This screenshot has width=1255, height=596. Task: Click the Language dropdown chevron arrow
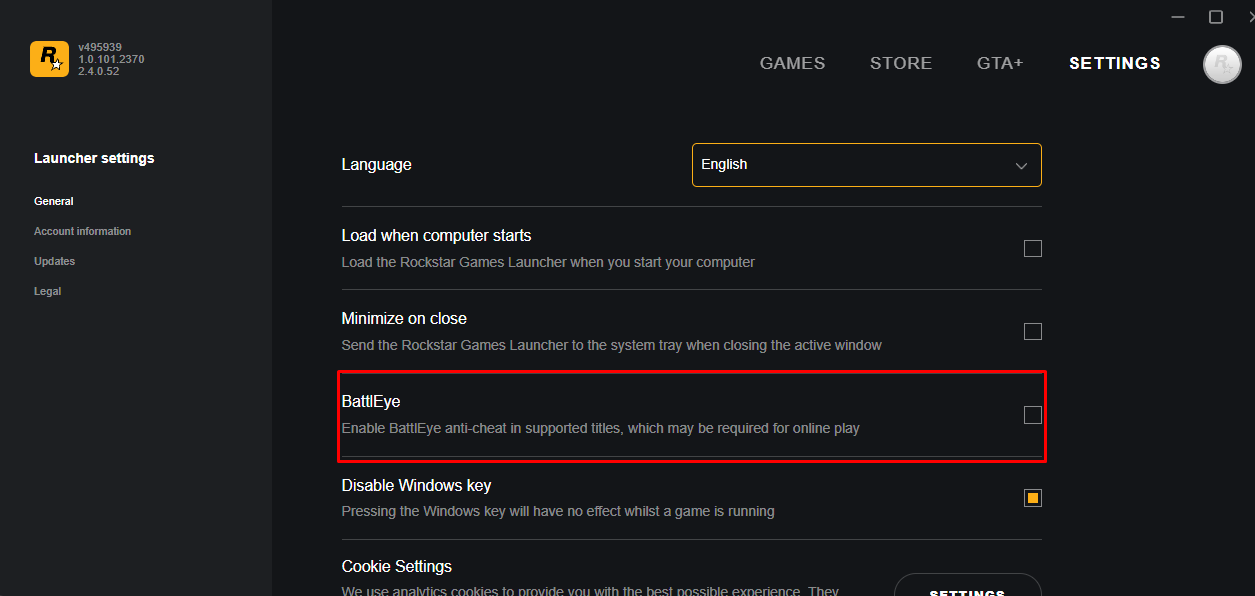coord(1021,166)
